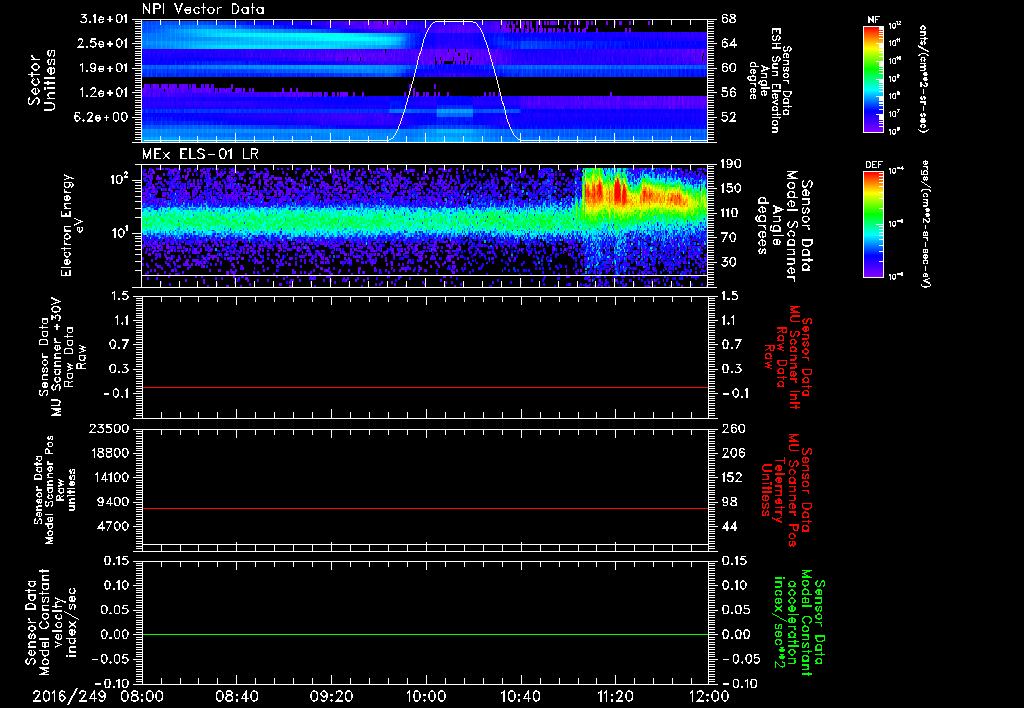Click the 2.5e+01 sector tick label
The image size is (1024, 708).
(104, 43)
